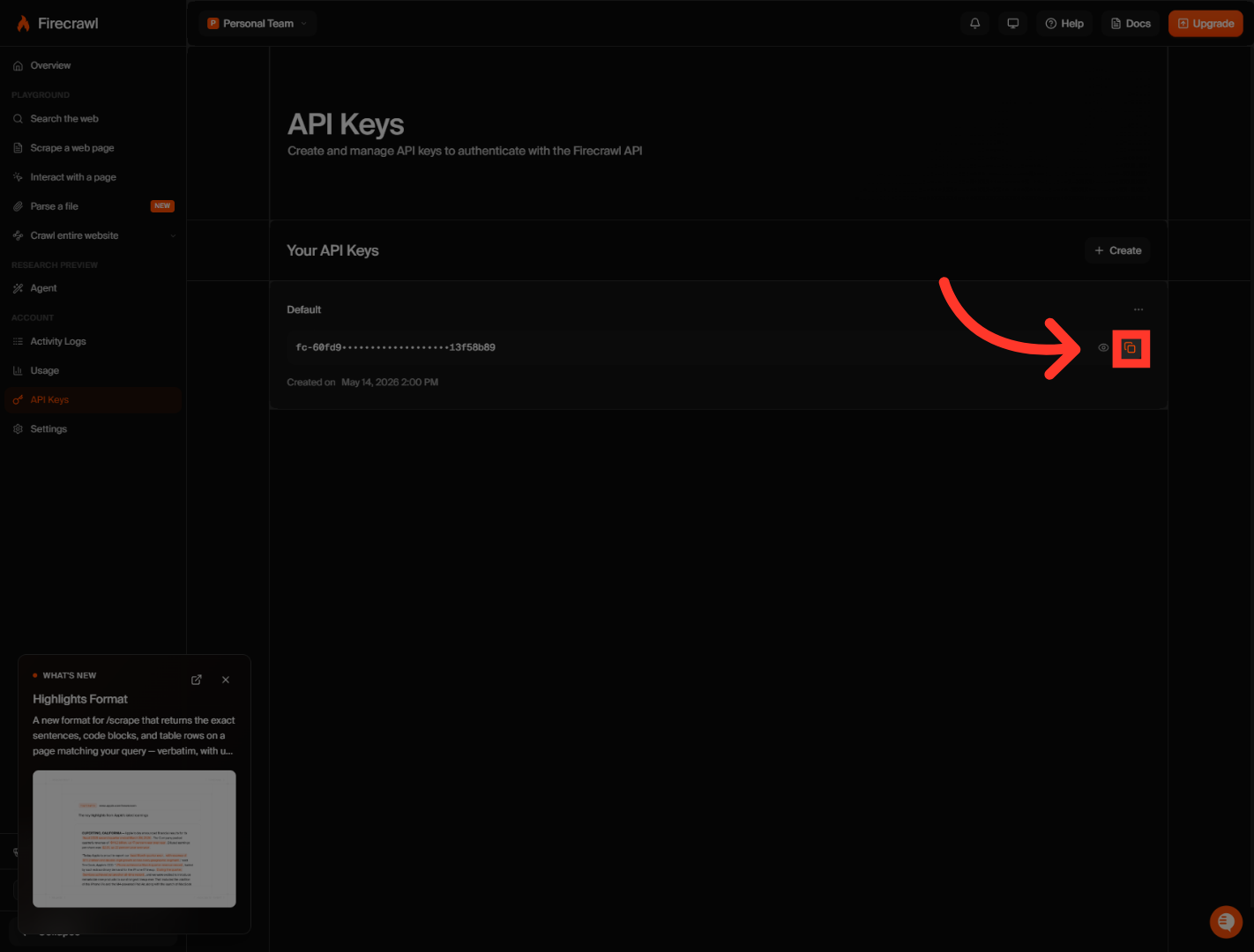Open the Default key options menu

1138,309
